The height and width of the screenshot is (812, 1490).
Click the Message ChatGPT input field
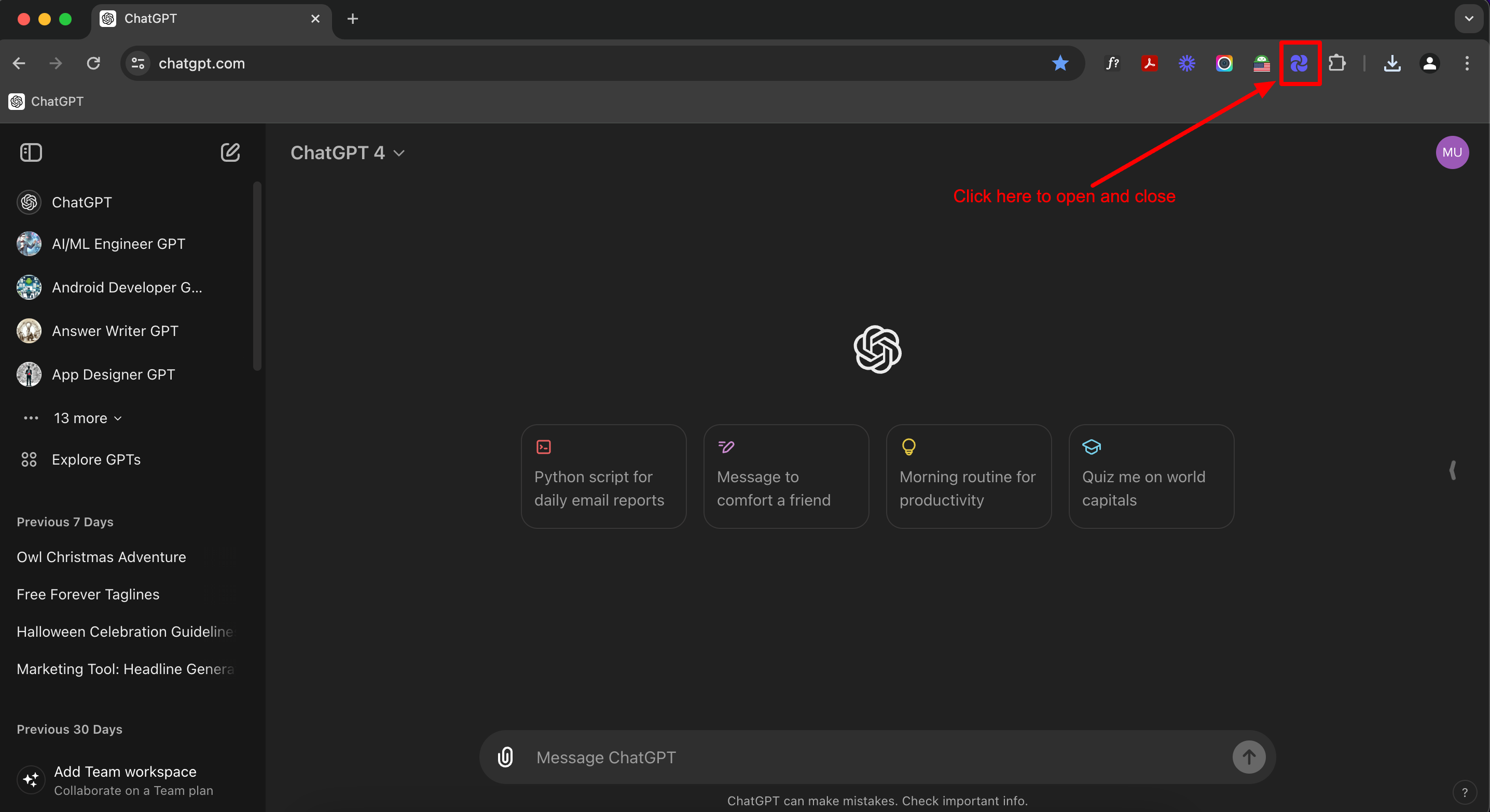[x=867, y=757]
